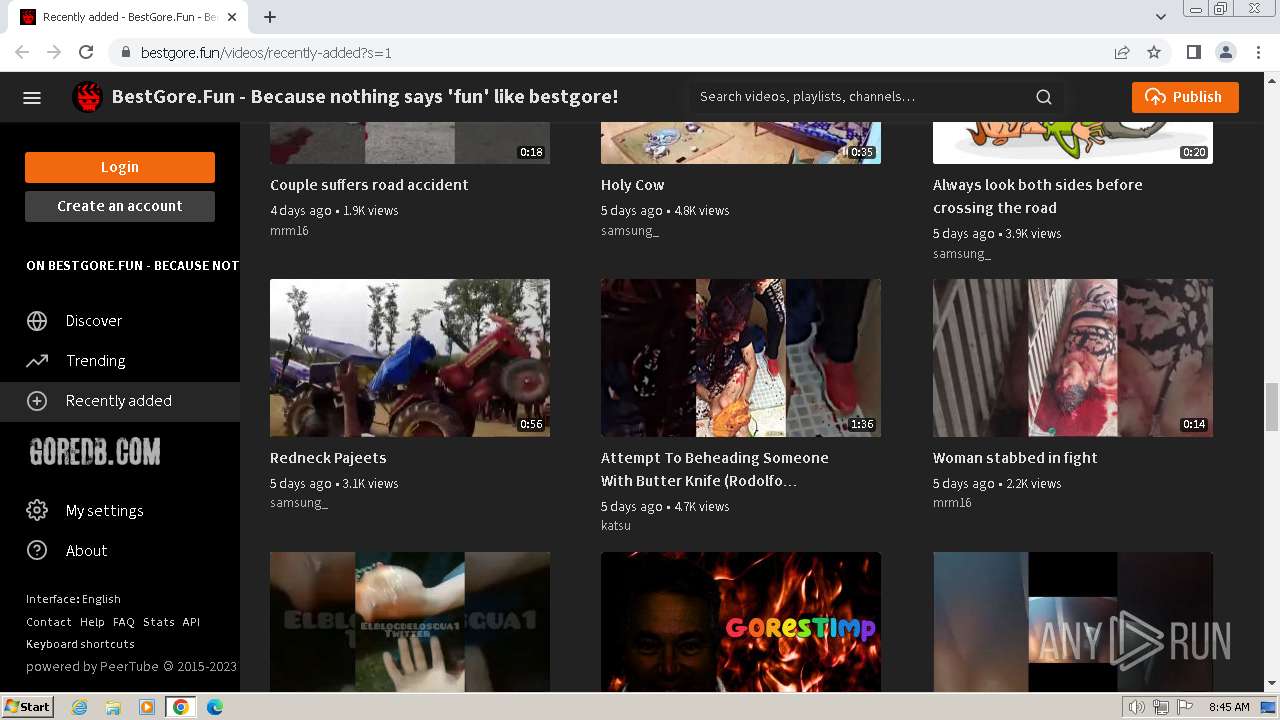Open the My settings menu item
Viewport: 1280px width, 720px height.
[120, 511]
